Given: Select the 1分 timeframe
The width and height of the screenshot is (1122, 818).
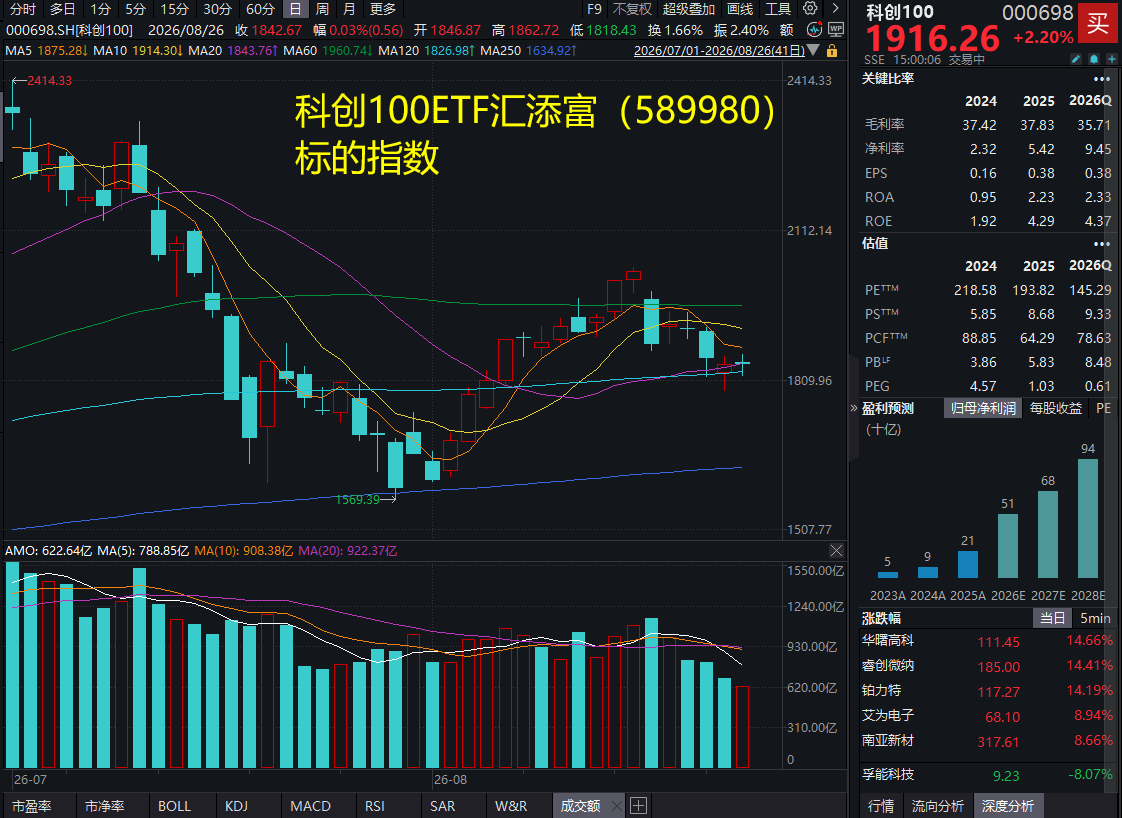Looking at the screenshot, I should (100, 9).
